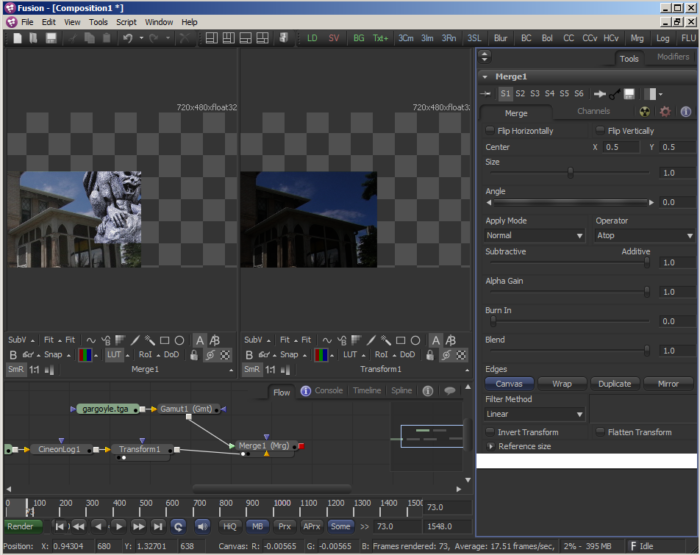Screen dimensions: 700x555
Task: Switch to the Modifiers tab
Action: [x=673, y=57]
